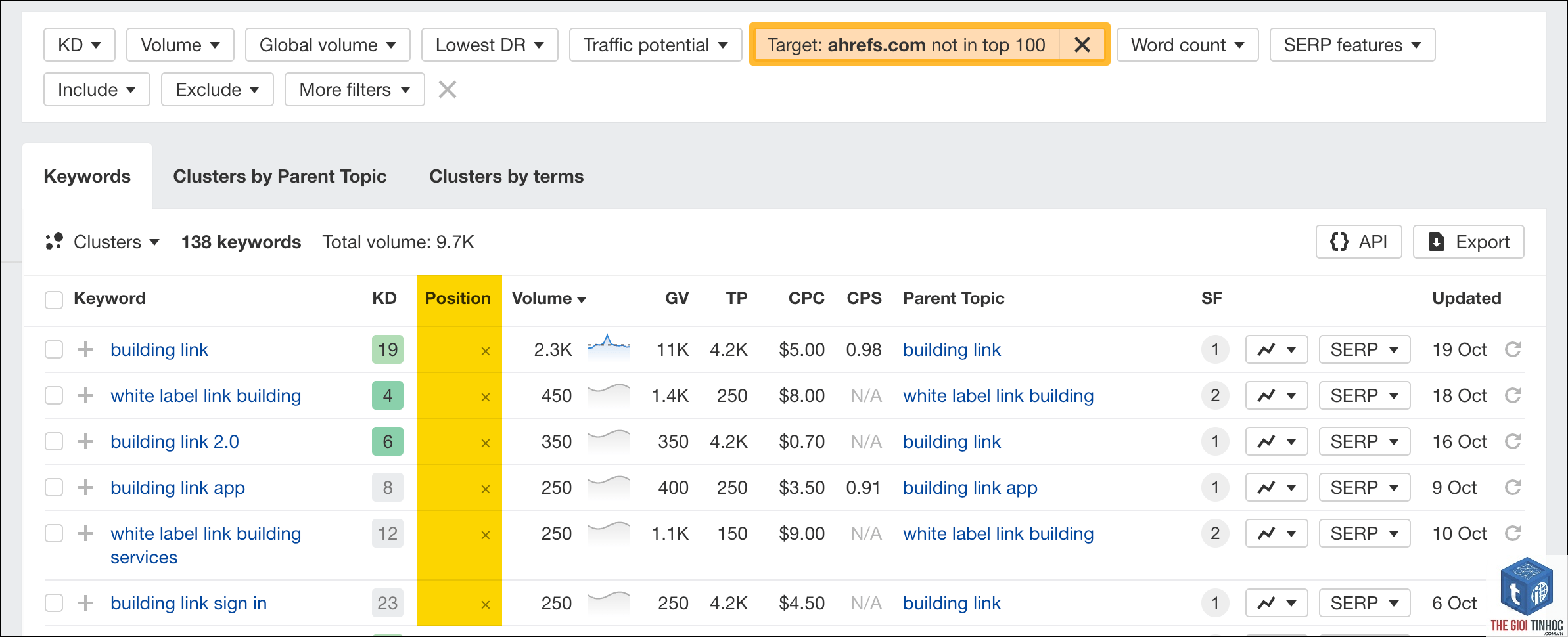
Task: Open trend chart button for 'building link sign in'
Action: [1276, 603]
